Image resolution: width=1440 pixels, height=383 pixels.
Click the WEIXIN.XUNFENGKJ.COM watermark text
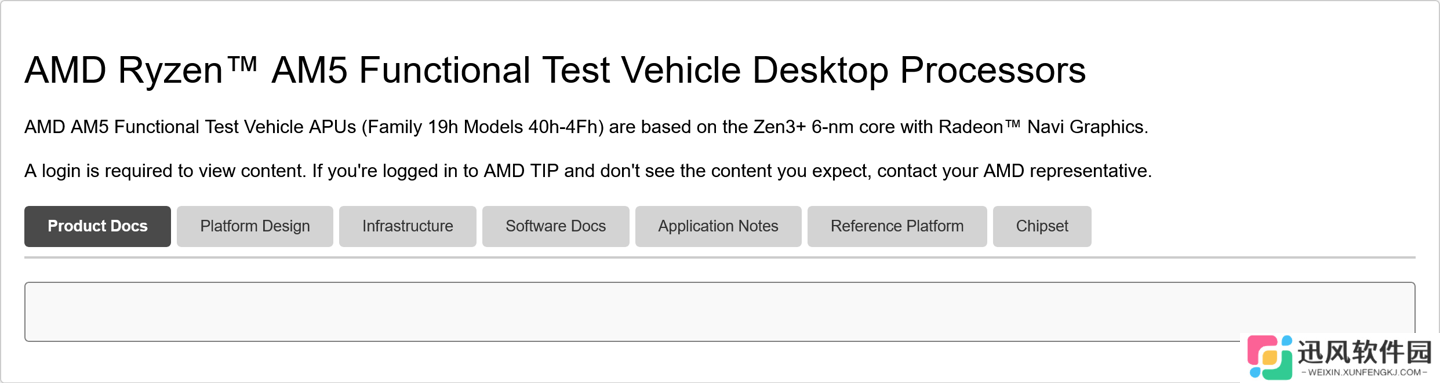(x=1364, y=372)
